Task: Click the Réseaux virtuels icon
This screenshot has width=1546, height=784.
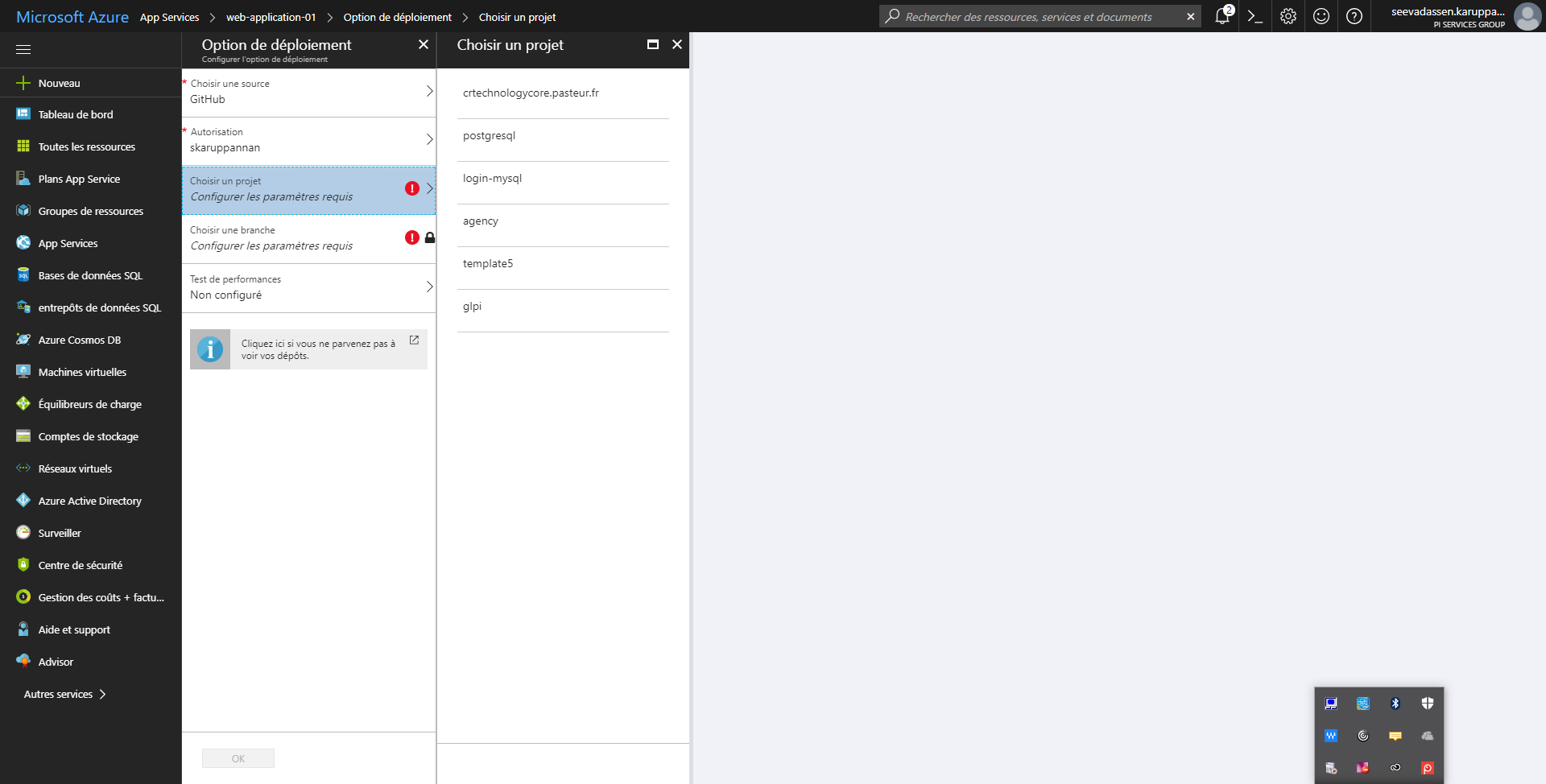Action: pyautogui.click(x=23, y=468)
